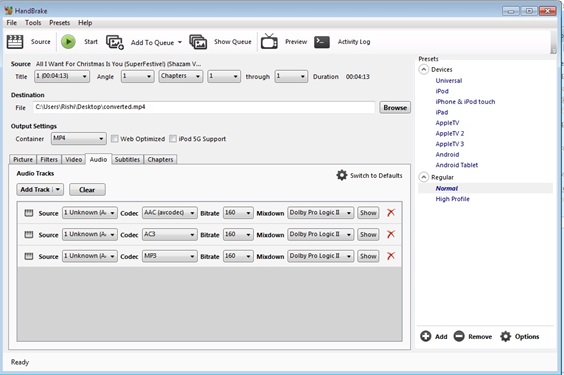Viewport: 564px width, 375px height.
Task: Enable the iPod 5G Support checkbox
Action: coord(173,138)
